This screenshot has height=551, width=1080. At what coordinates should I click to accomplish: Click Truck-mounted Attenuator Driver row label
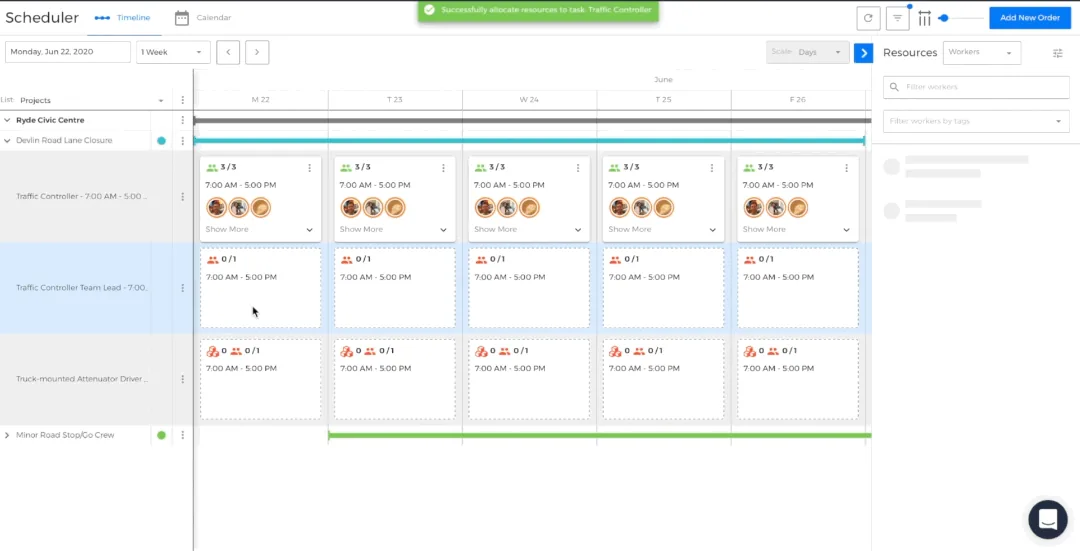click(x=82, y=379)
